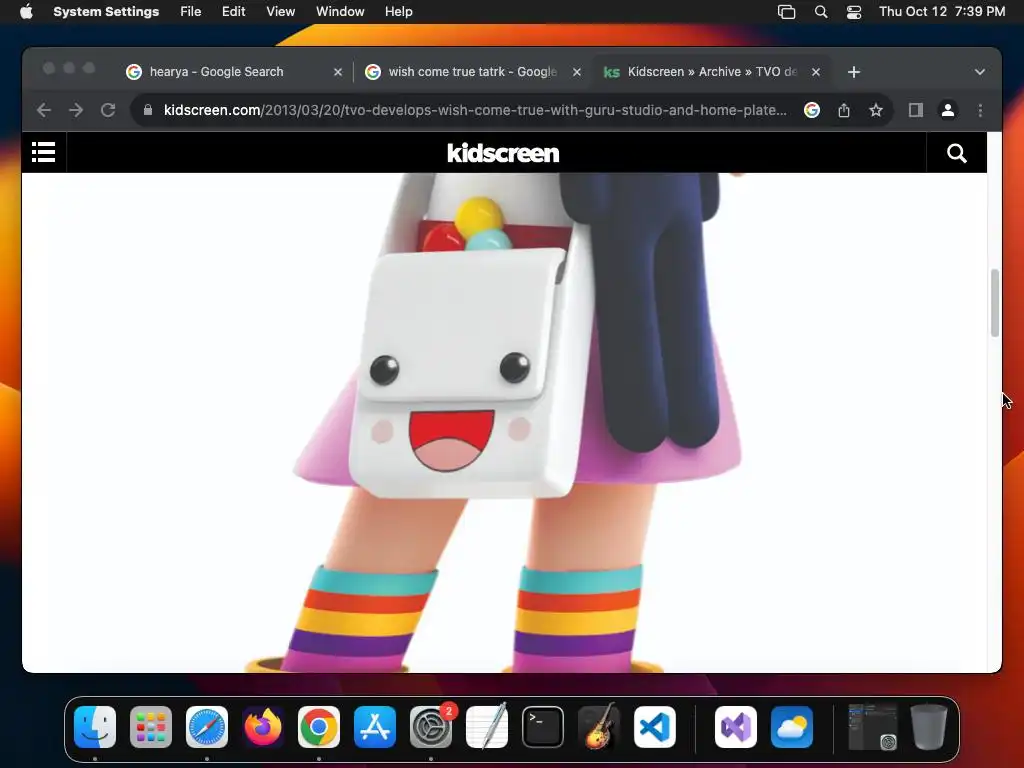
Task: Share this page with the share icon
Action: click(844, 110)
